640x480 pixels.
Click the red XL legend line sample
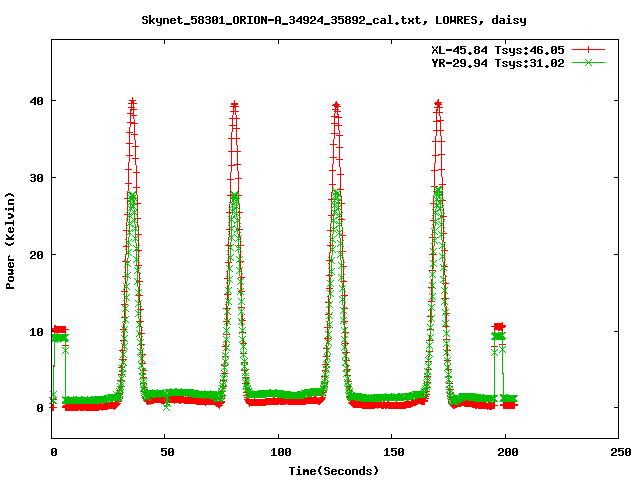tap(588, 50)
